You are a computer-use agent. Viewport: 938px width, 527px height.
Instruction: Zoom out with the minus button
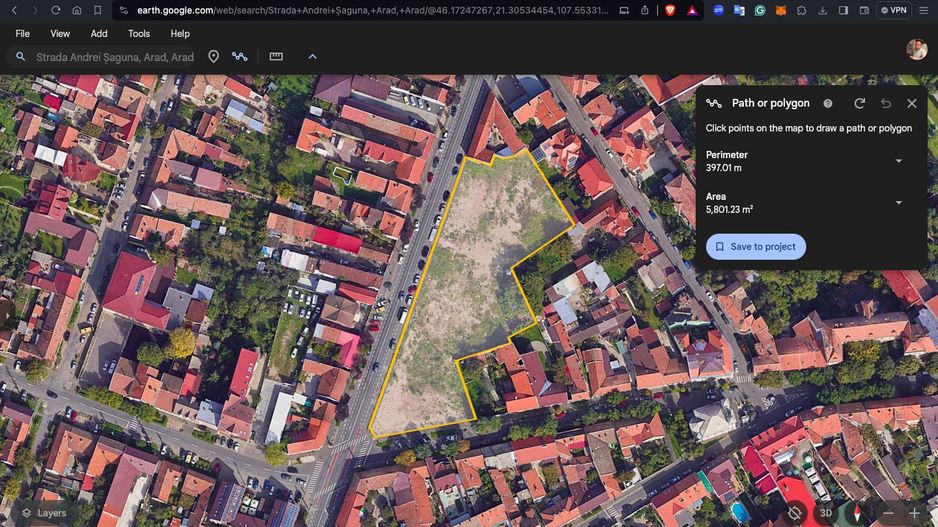click(888, 513)
